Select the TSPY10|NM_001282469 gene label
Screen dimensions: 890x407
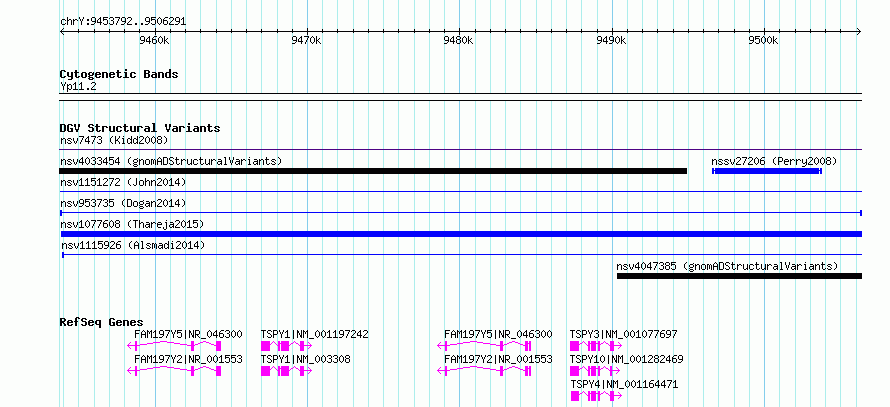pyautogui.click(x=627, y=359)
